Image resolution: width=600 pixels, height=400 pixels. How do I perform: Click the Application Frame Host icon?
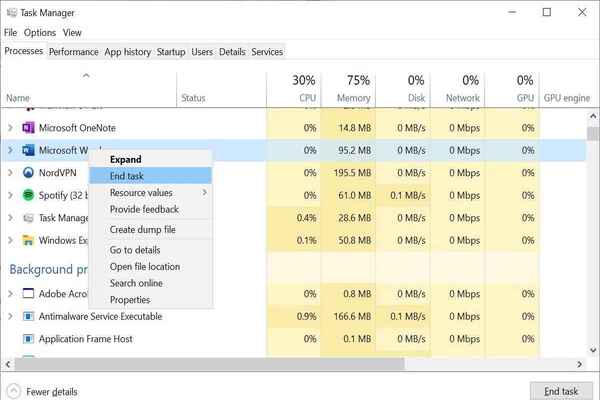[28, 339]
